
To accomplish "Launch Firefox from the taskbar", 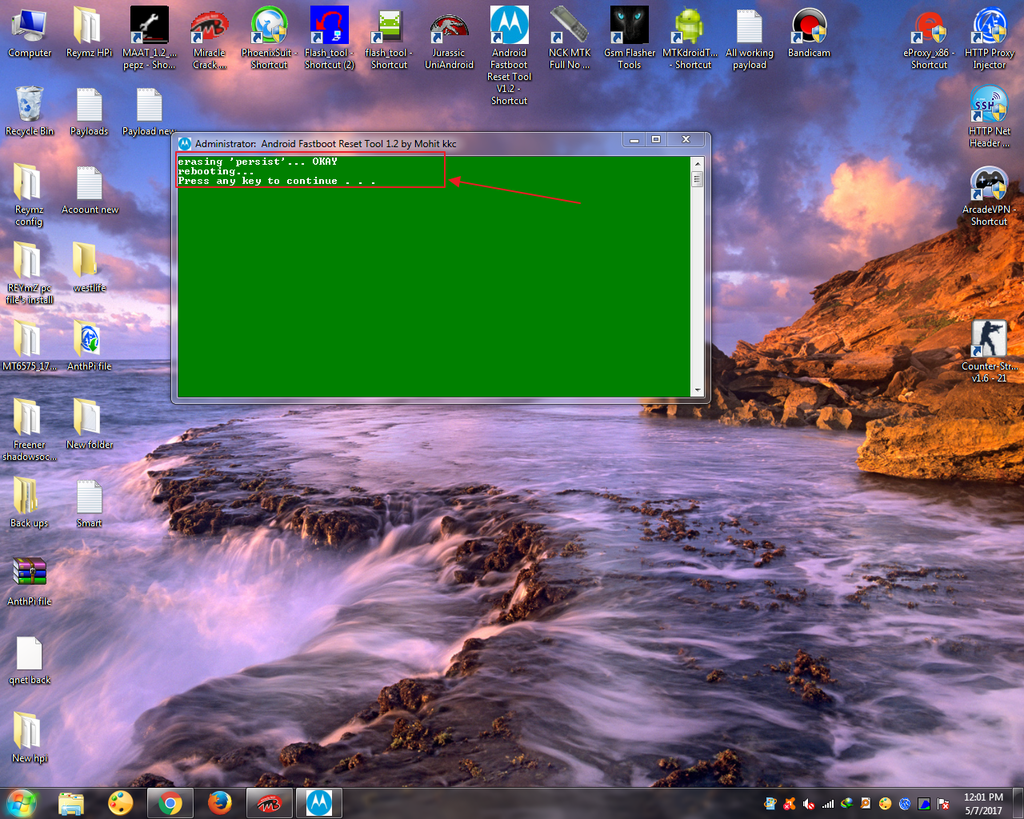I will point(220,802).
